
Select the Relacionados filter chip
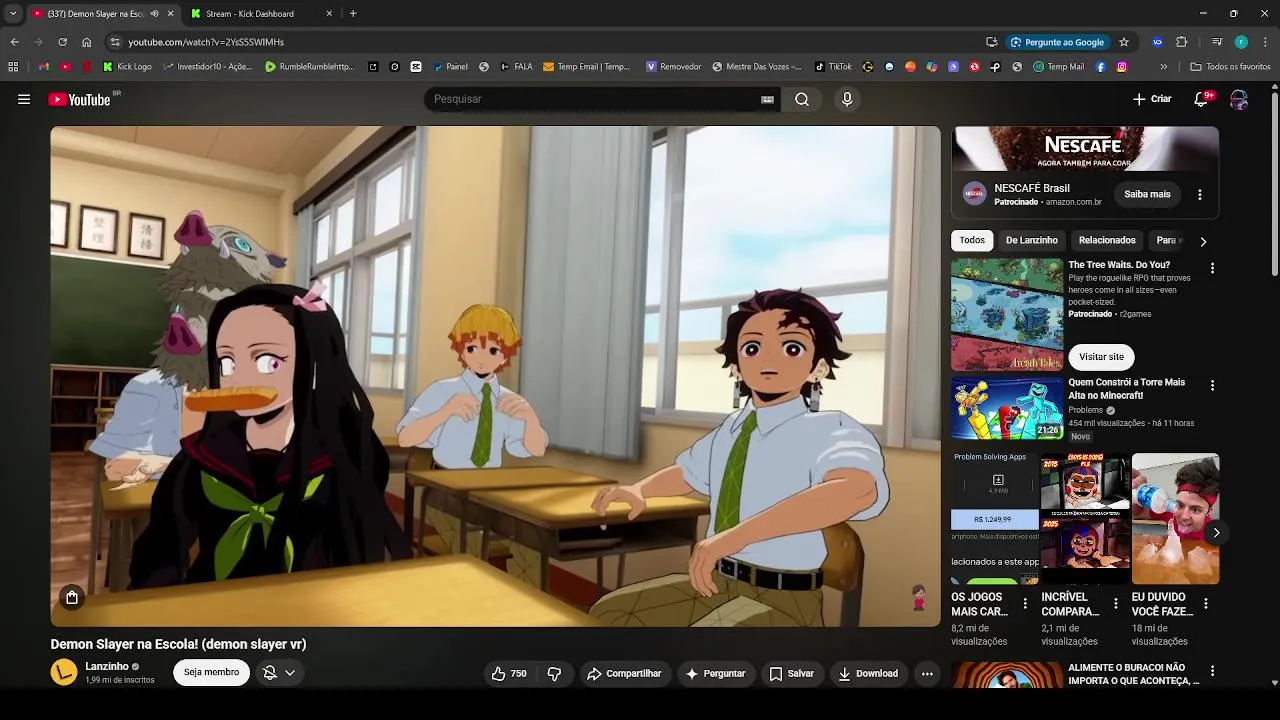pos(1107,240)
